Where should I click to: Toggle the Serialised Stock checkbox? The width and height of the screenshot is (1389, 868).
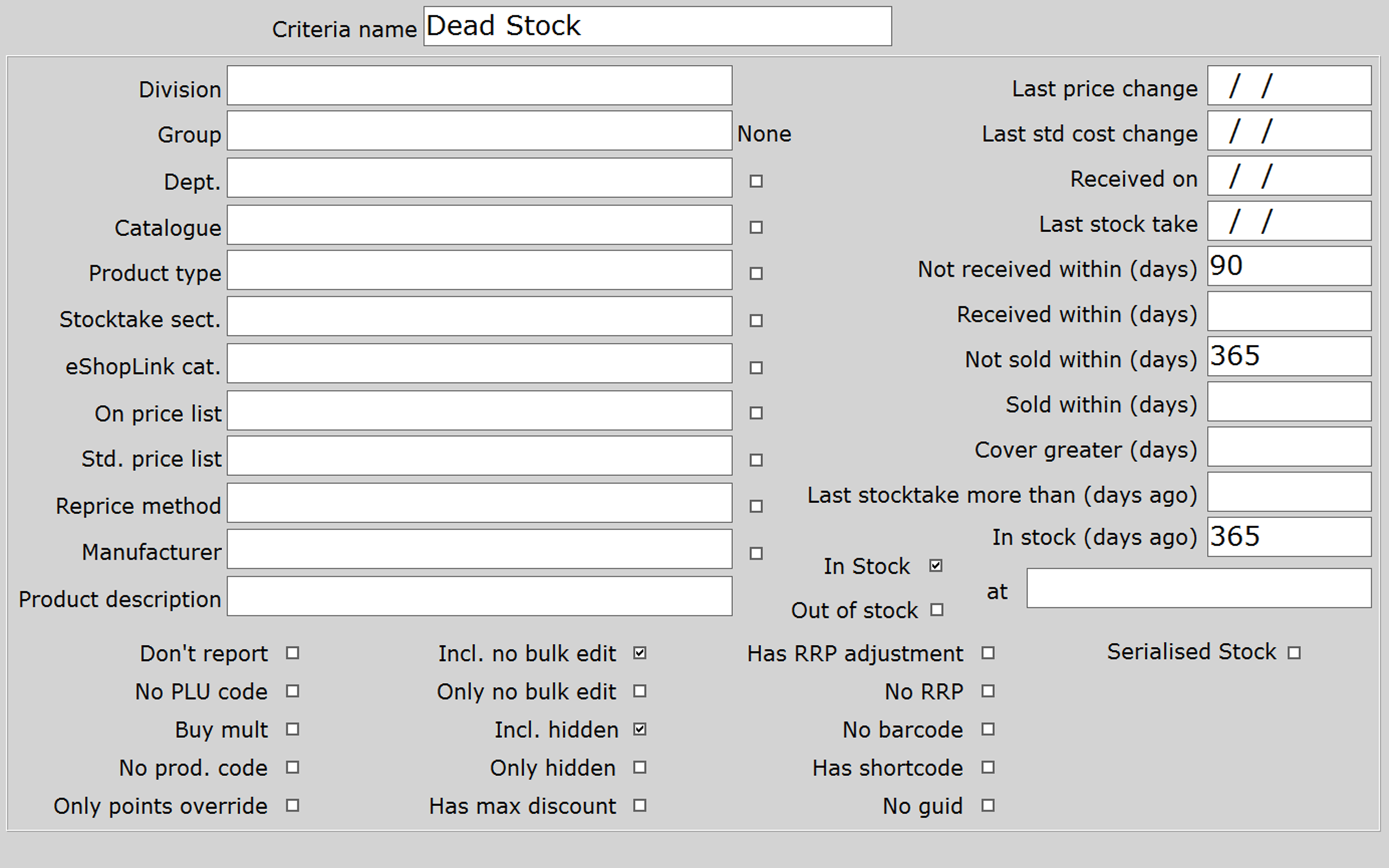point(1294,652)
